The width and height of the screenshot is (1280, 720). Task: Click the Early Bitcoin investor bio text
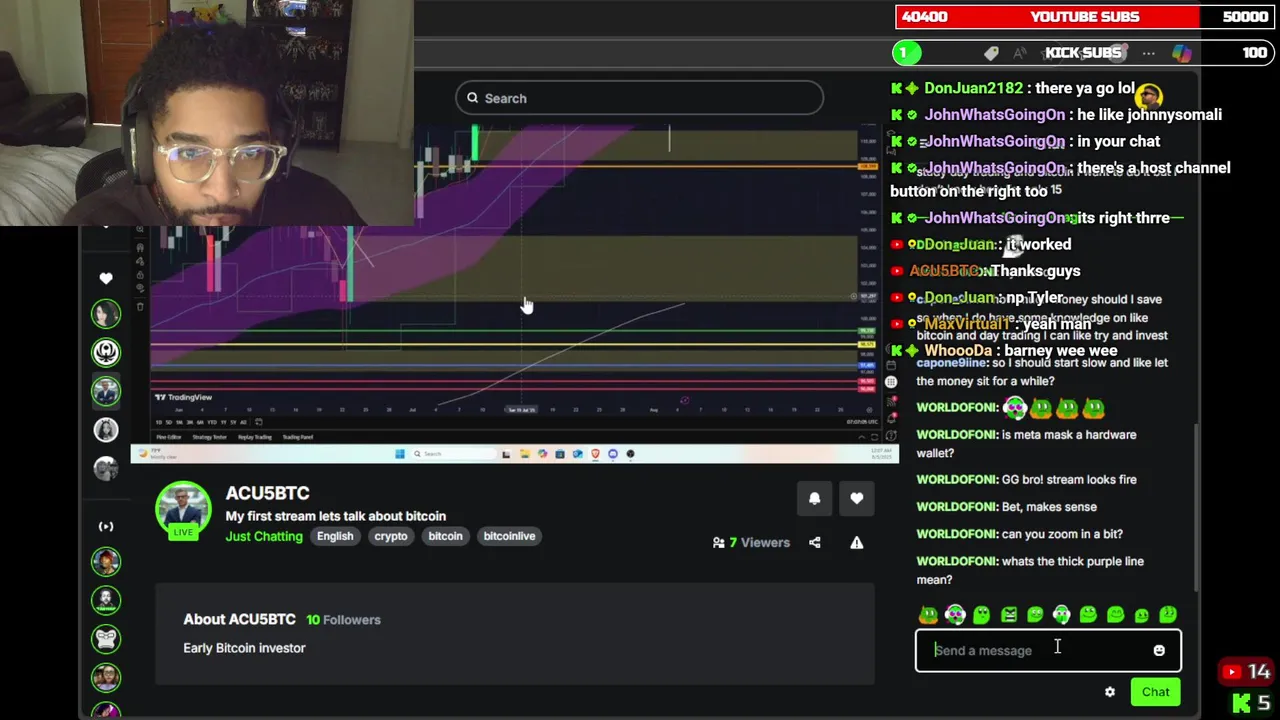[x=244, y=648]
